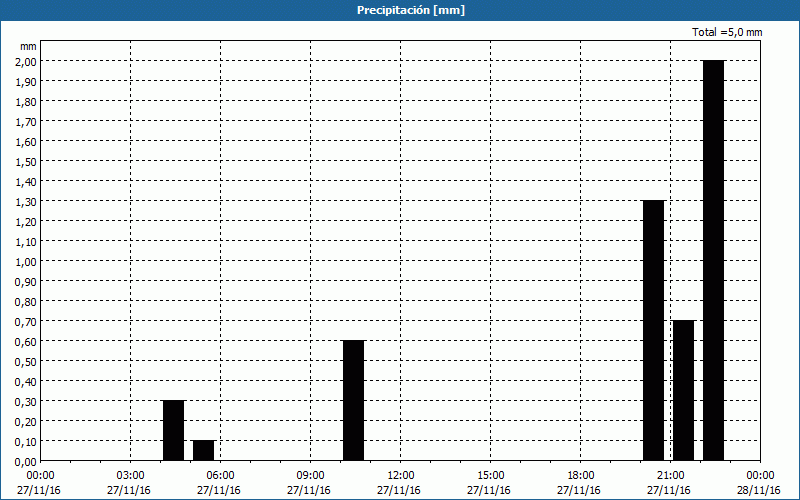Click the 28/11/16 date label
This screenshot has width=800, height=500.
(759, 490)
